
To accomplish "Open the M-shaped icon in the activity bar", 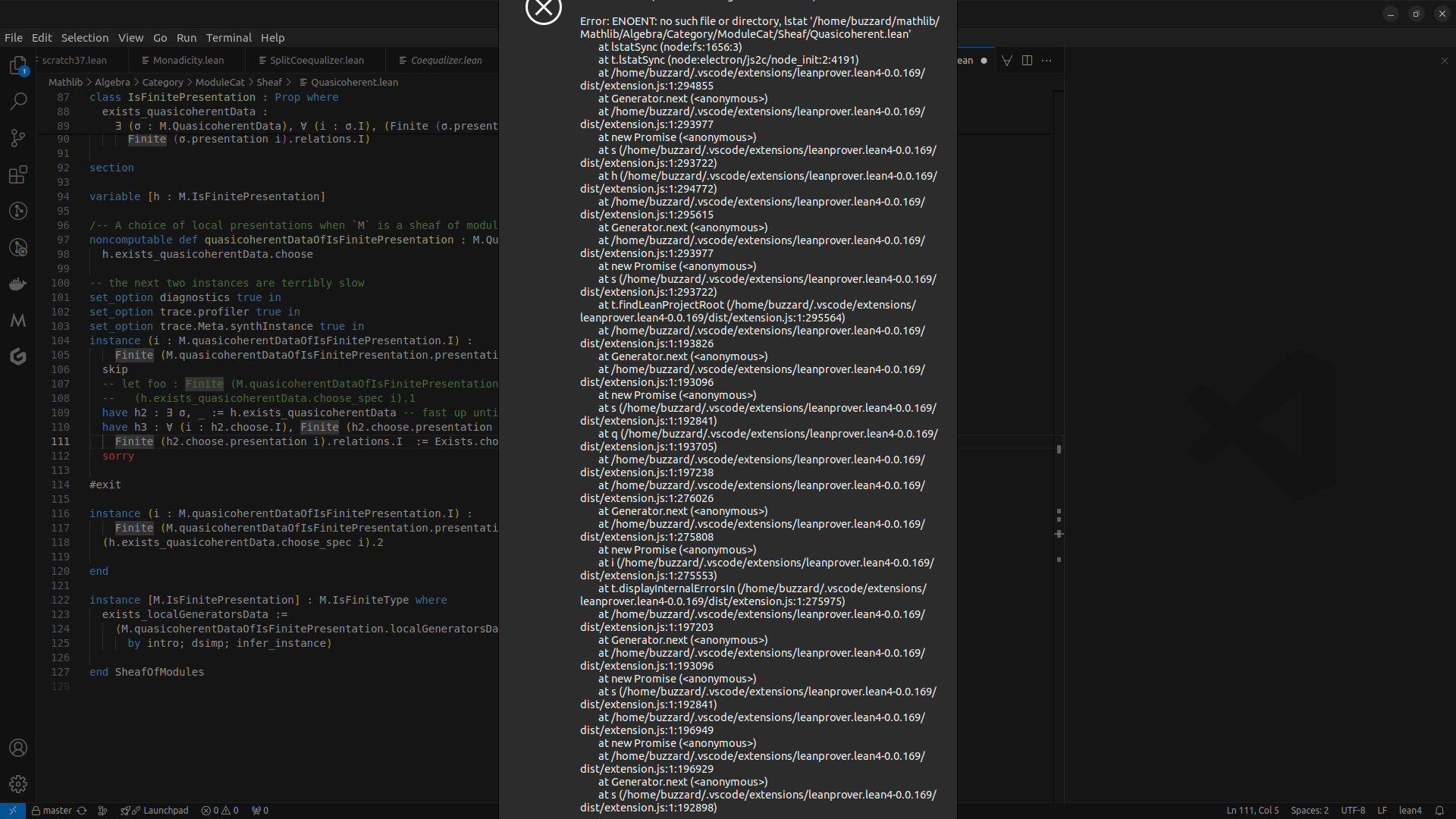I will coord(18,320).
